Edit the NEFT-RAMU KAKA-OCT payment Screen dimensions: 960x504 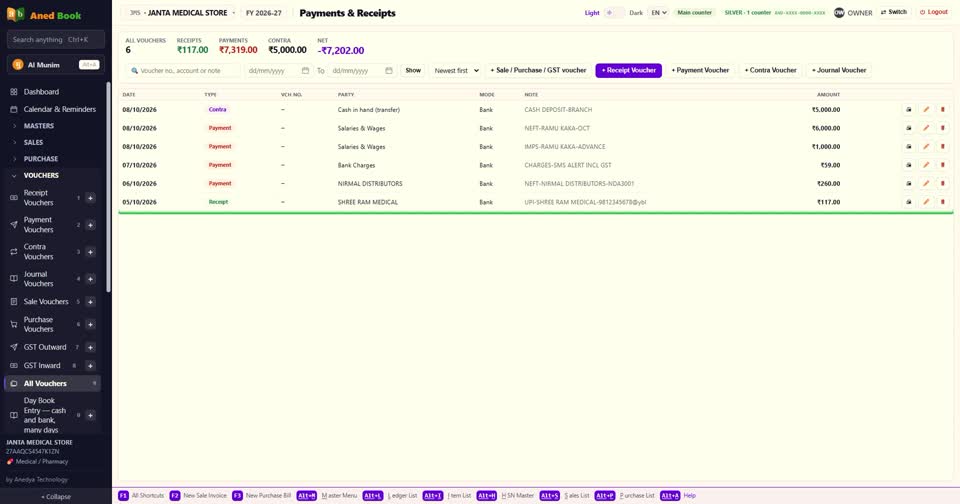926,128
